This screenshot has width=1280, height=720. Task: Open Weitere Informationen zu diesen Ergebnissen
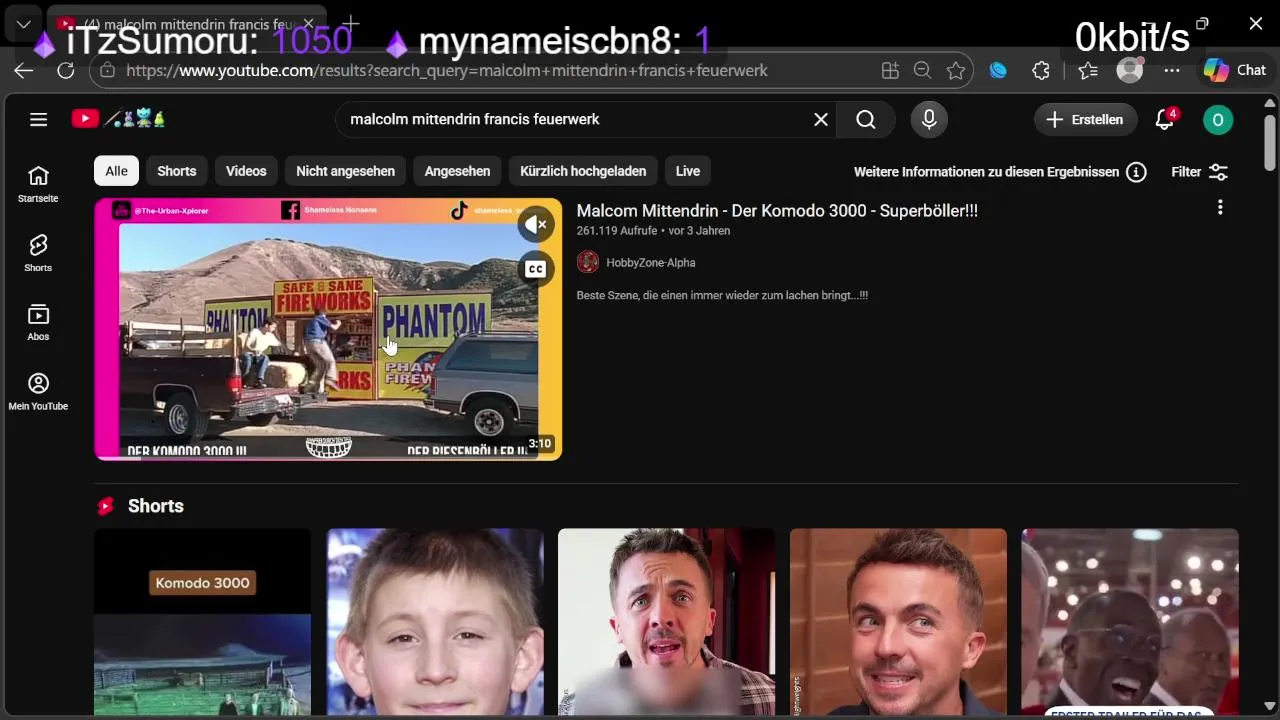coord(986,172)
